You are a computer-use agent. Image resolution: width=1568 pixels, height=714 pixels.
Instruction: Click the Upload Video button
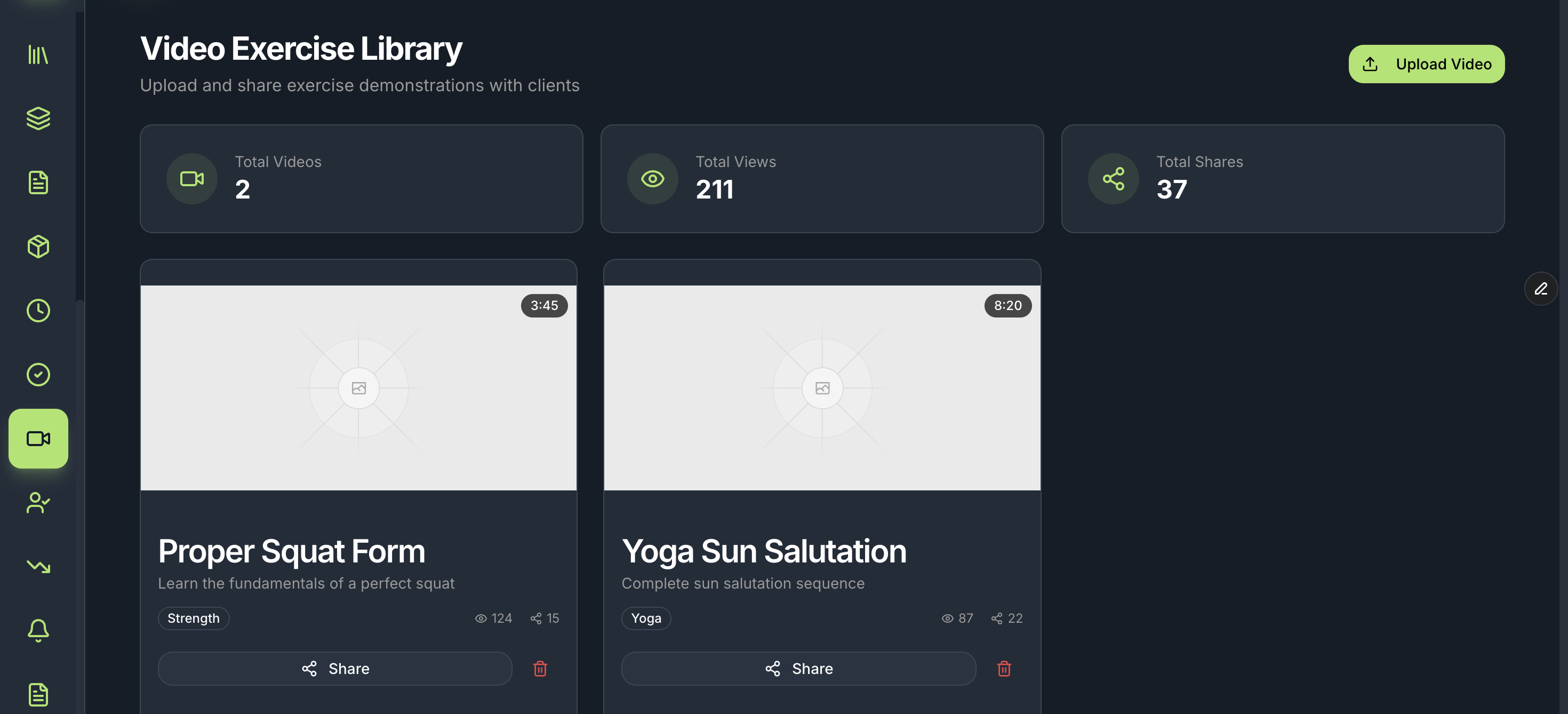pyautogui.click(x=1426, y=64)
